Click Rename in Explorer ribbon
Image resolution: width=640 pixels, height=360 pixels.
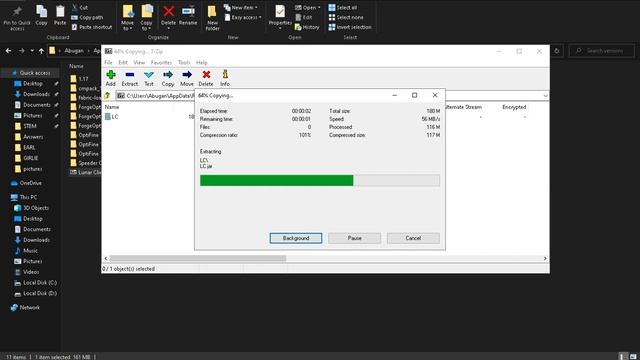click(188, 16)
